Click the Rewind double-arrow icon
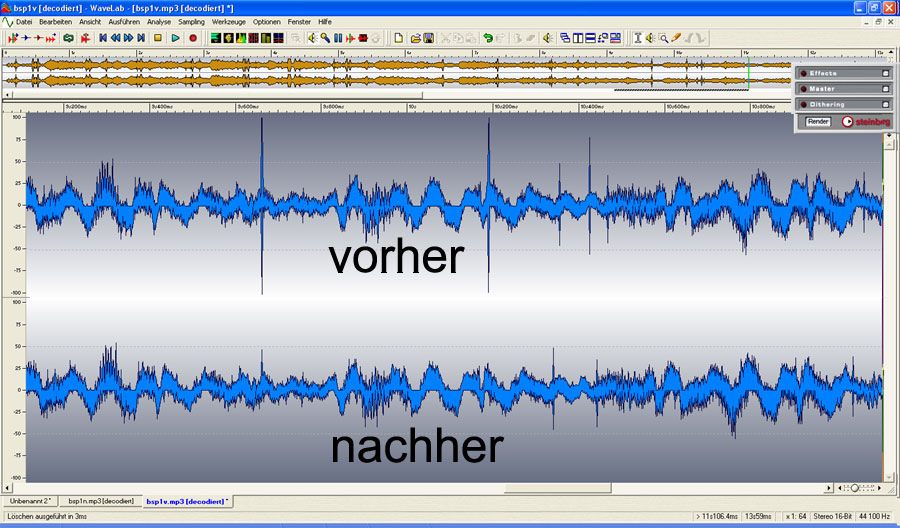The height and width of the screenshot is (528, 900). pyautogui.click(x=115, y=38)
